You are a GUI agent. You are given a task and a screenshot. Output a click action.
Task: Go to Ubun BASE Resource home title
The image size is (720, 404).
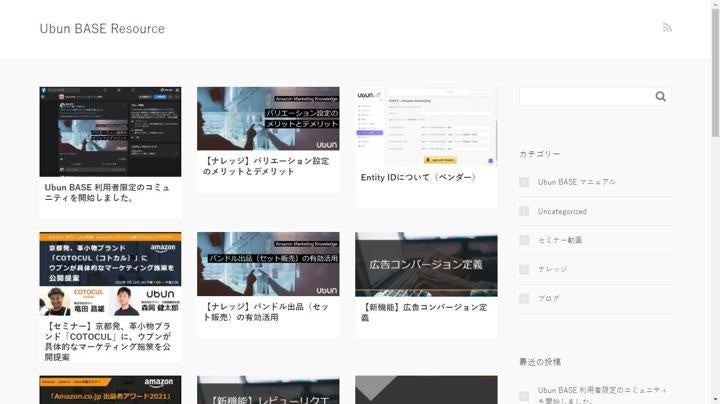(102, 28)
